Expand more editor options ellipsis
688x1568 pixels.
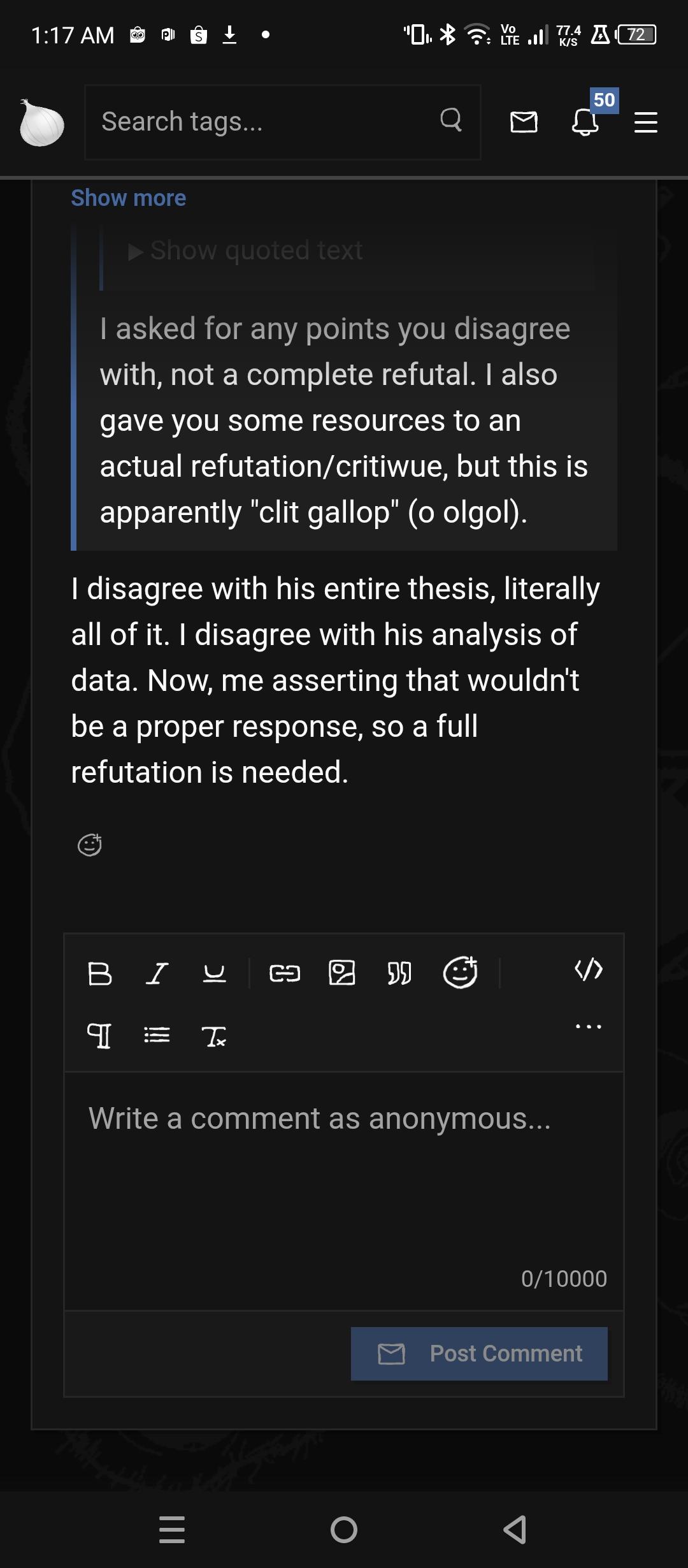pos(588,1027)
